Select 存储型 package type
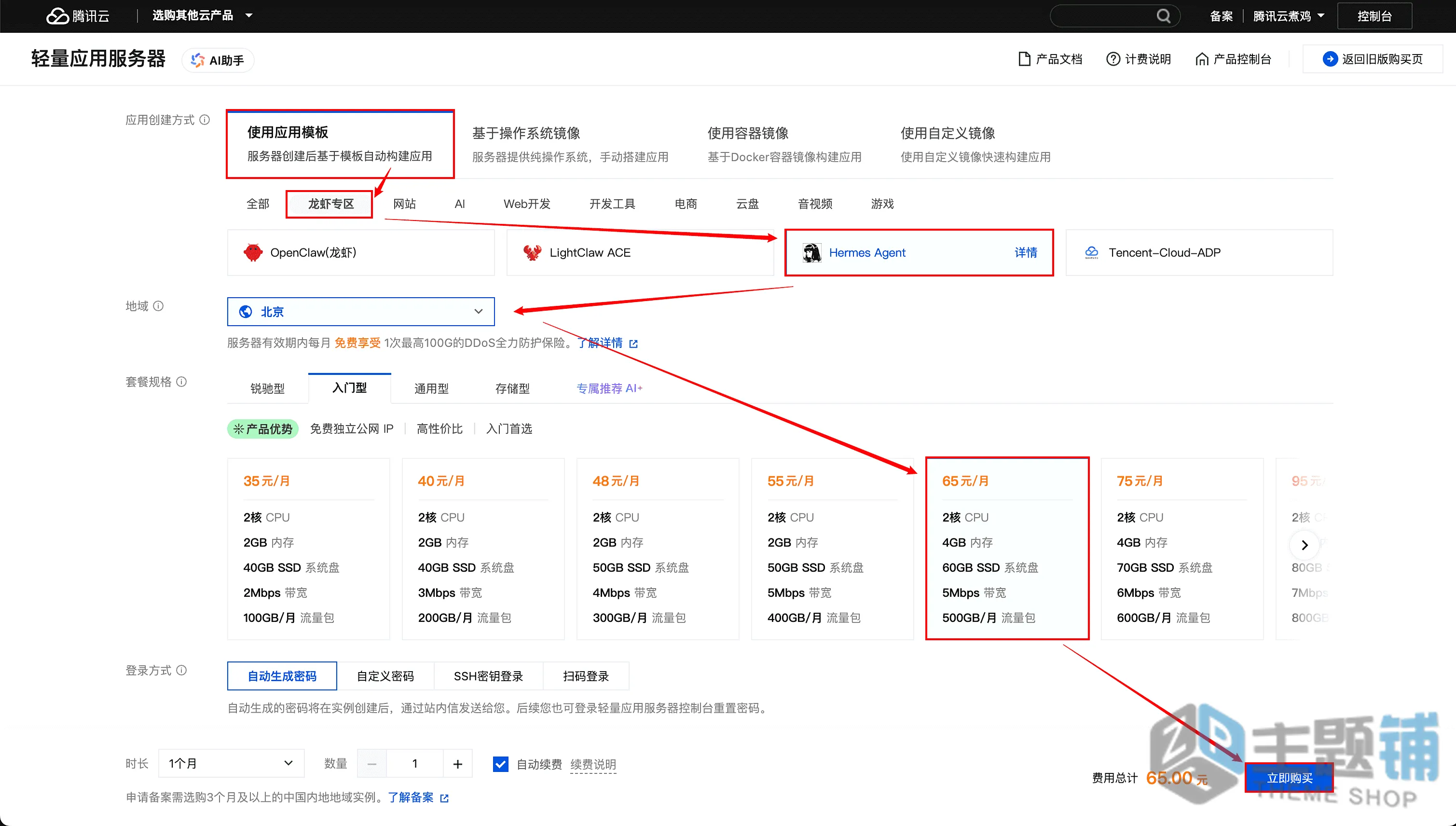 pos(512,388)
